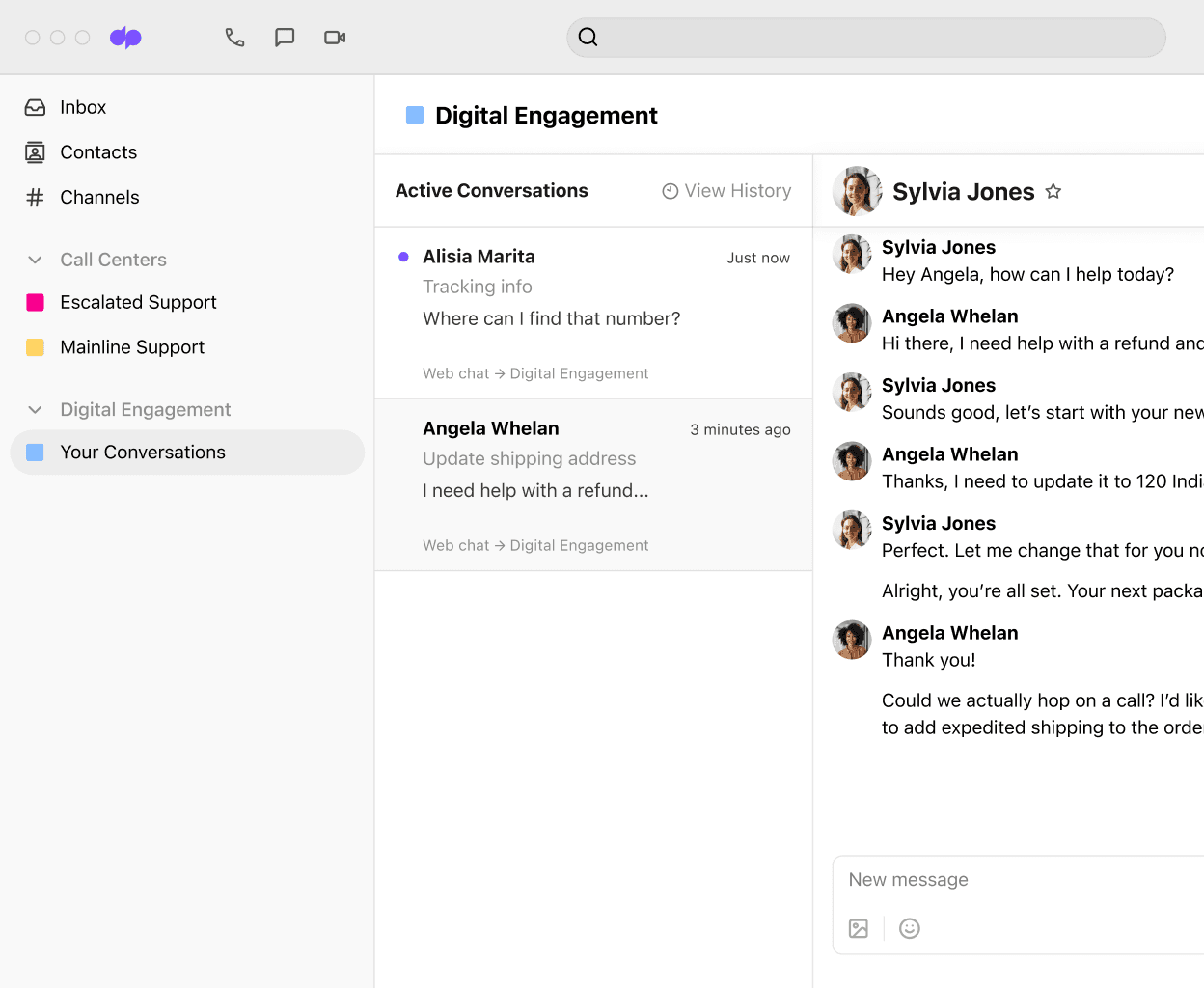Start a video call from the toolbar

[x=335, y=37]
